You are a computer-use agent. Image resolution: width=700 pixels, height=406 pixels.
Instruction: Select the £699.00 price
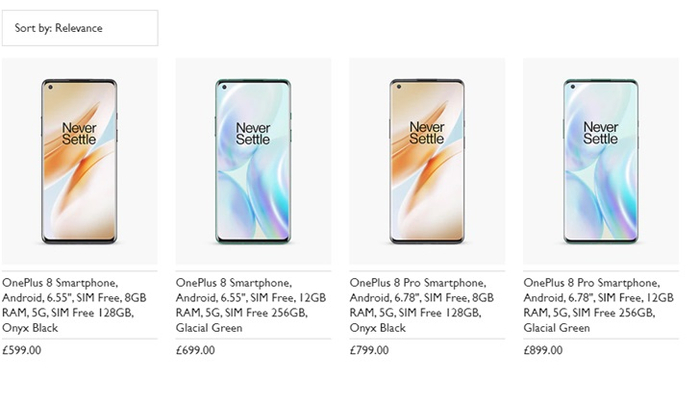(x=196, y=351)
